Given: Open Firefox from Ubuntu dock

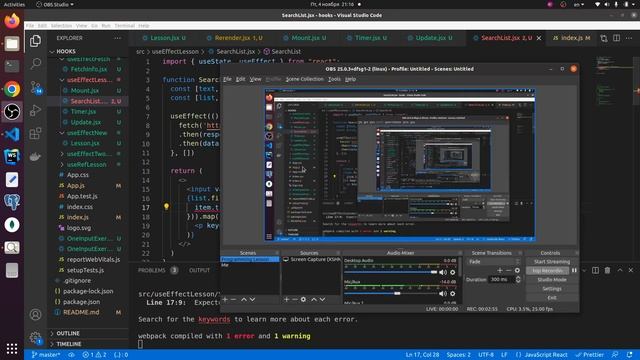Looking at the screenshot, I should coord(12,20).
